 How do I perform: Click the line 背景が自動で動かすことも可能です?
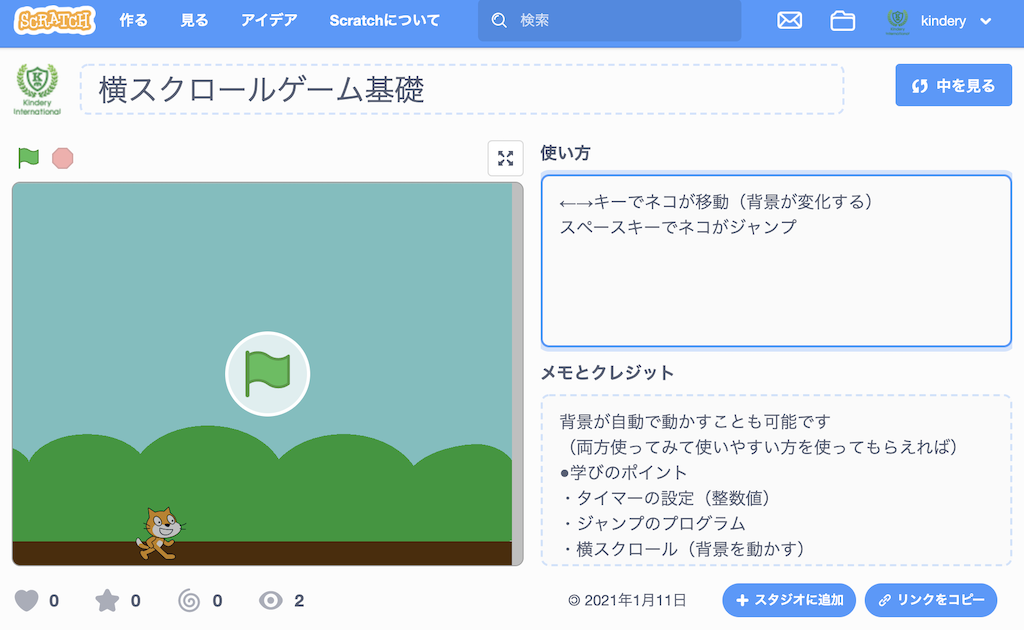[695, 422]
